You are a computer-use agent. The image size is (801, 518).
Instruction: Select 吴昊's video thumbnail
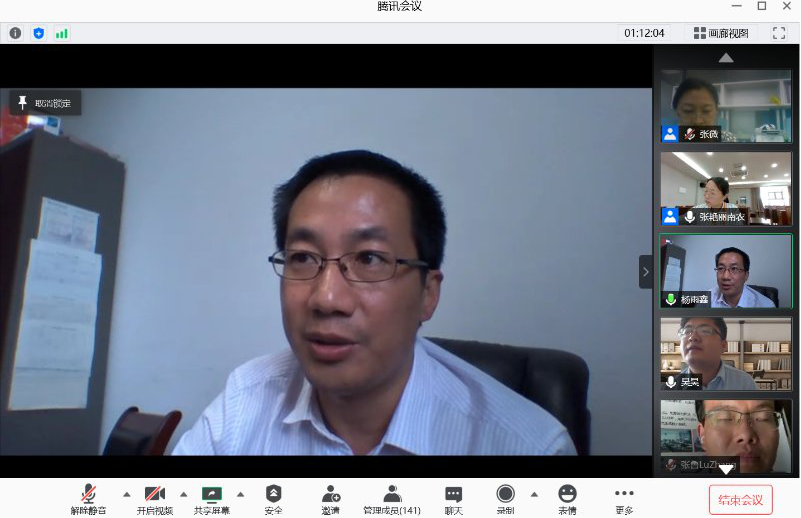(x=725, y=353)
